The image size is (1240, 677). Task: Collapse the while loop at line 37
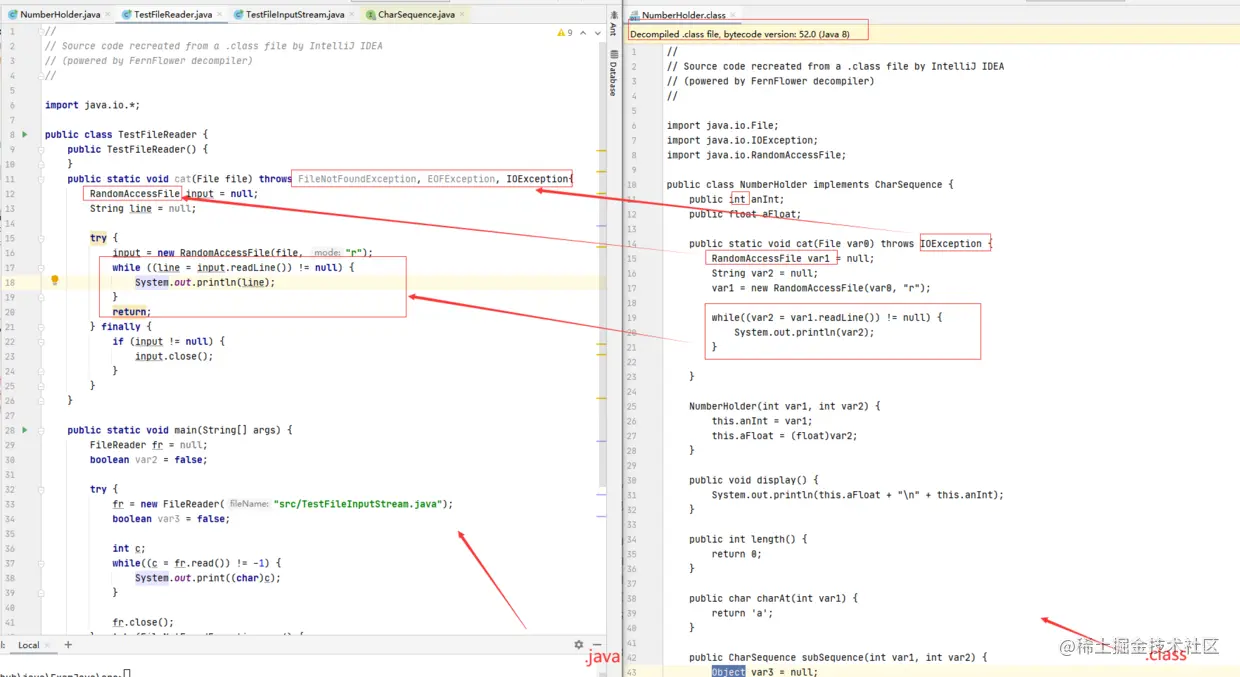pyautogui.click(x=40, y=563)
